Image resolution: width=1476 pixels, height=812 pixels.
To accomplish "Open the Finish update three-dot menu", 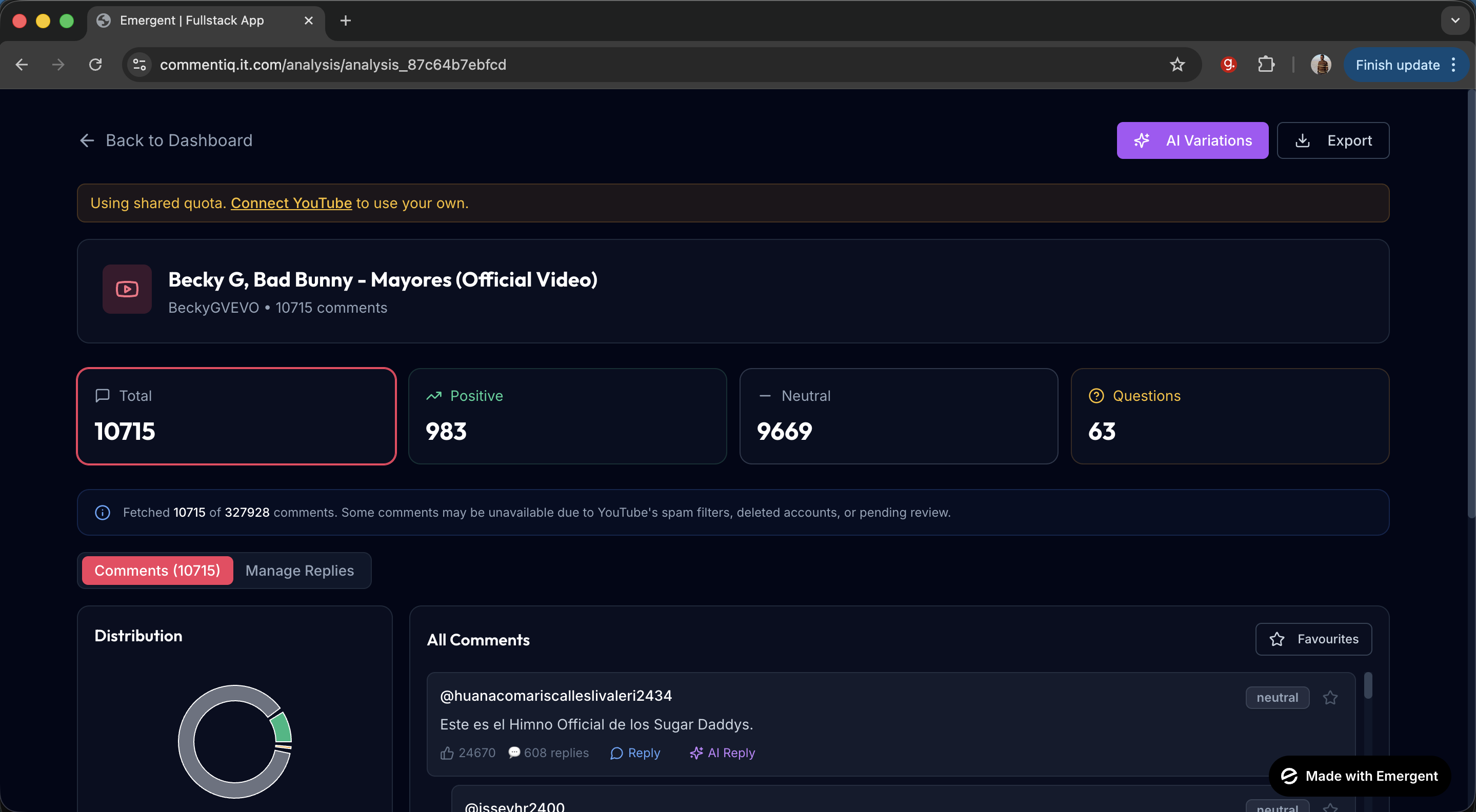I will point(1453,65).
